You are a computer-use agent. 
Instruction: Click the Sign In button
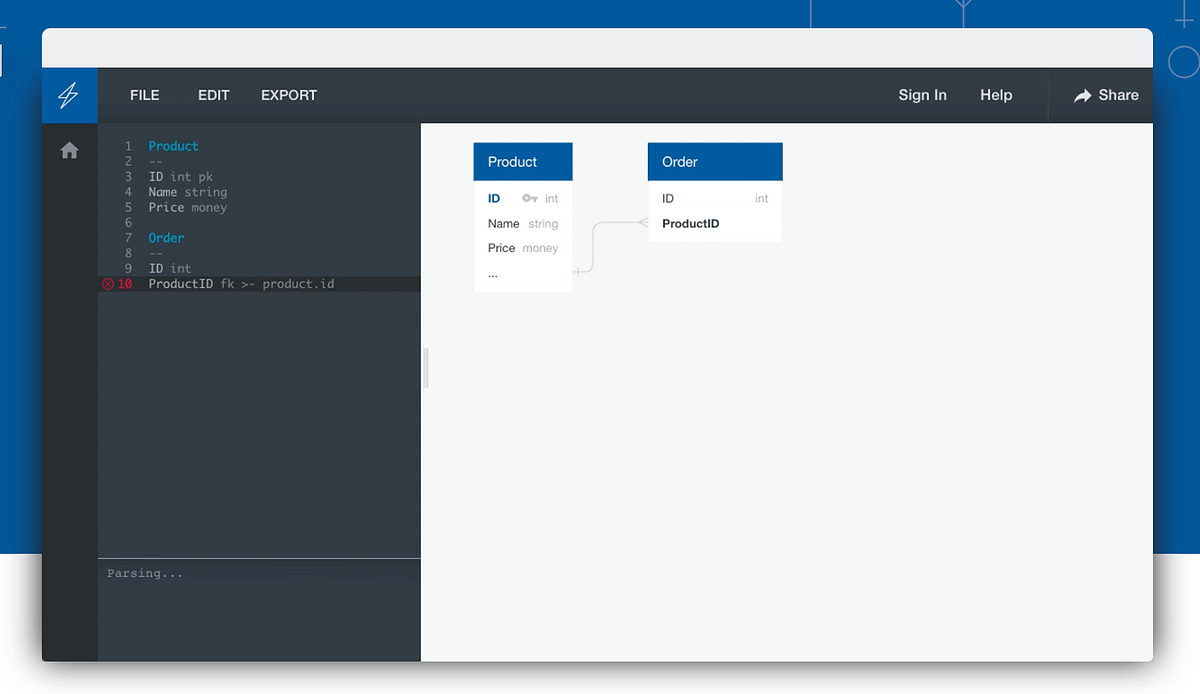pyautogui.click(x=922, y=95)
